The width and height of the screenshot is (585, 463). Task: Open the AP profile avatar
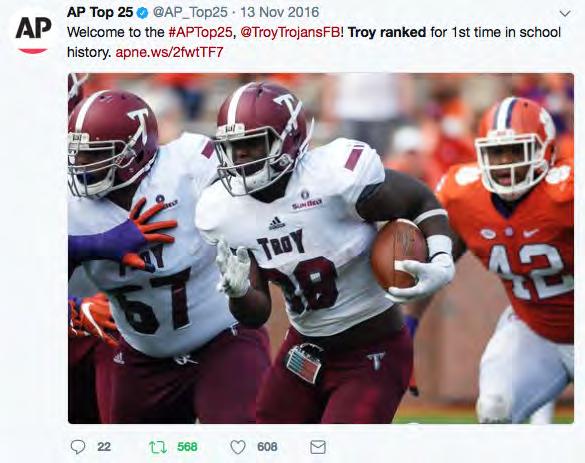pos(33,32)
